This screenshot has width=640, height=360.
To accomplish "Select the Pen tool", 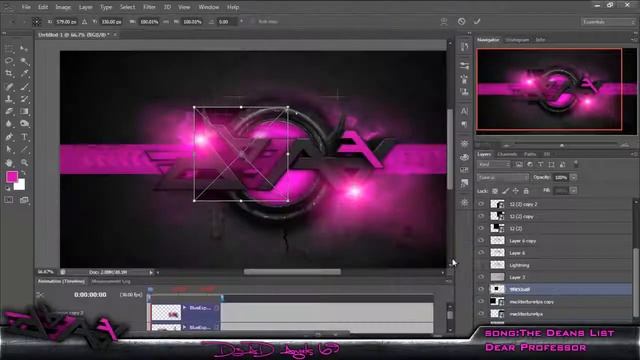I will (9, 137).
